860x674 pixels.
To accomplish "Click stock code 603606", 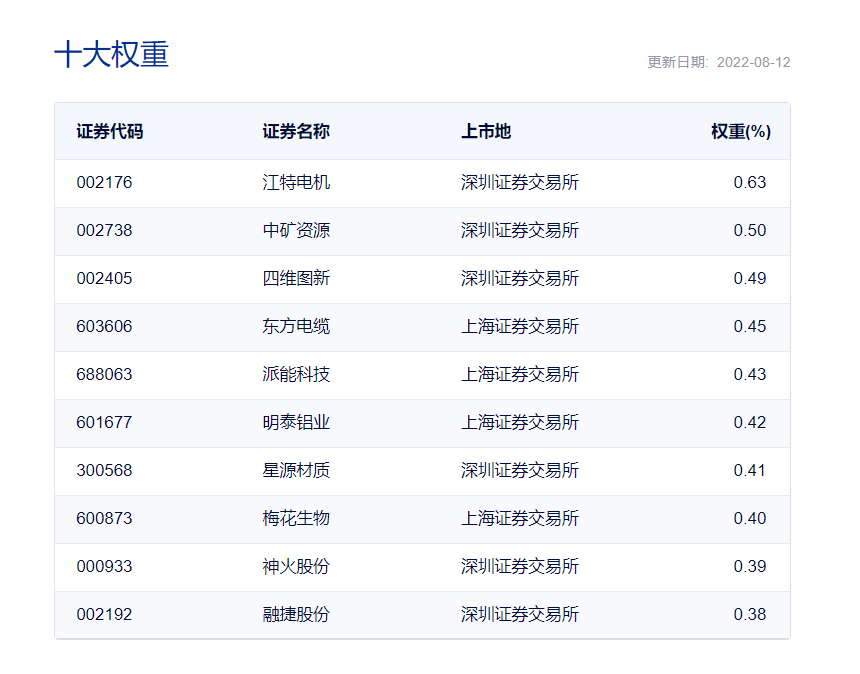I will pos(104,327).
